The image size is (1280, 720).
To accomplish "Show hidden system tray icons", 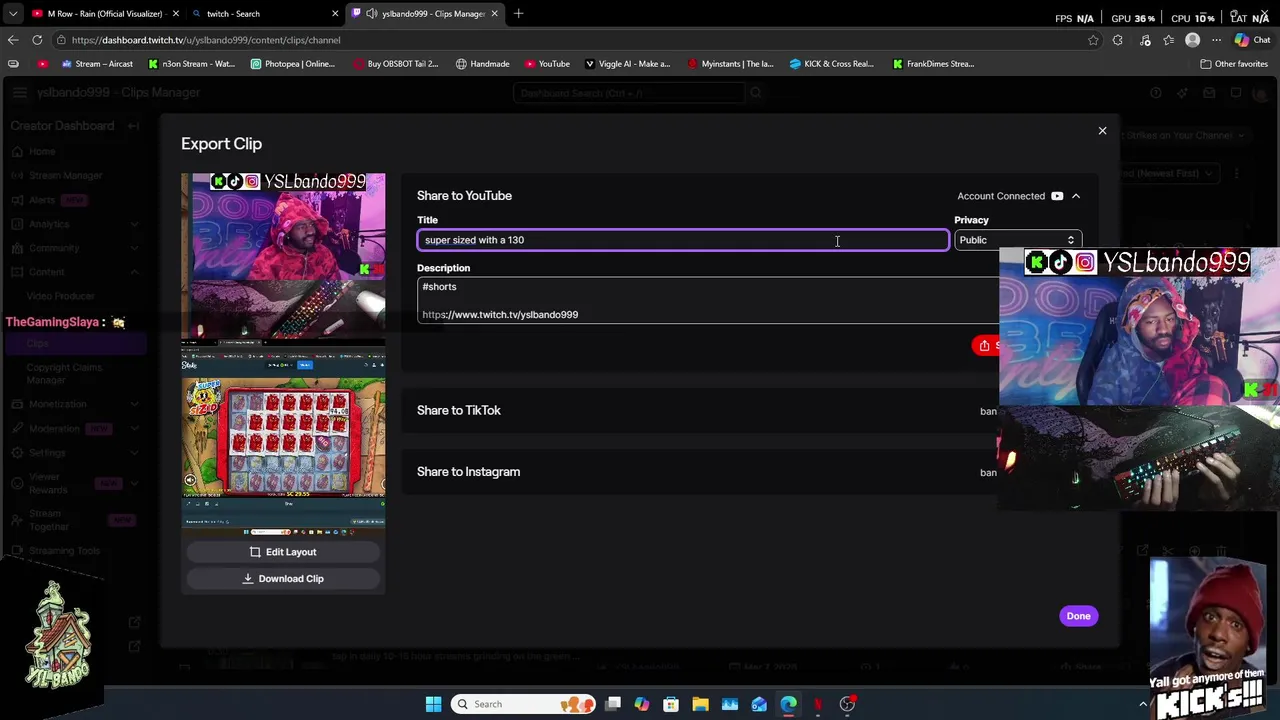I will coord(1143,704).
